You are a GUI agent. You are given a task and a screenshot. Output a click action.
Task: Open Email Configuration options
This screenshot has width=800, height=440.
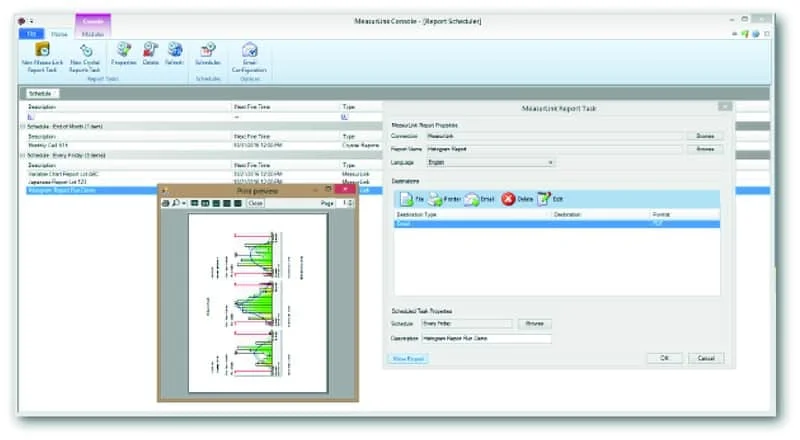pos(249,57)
